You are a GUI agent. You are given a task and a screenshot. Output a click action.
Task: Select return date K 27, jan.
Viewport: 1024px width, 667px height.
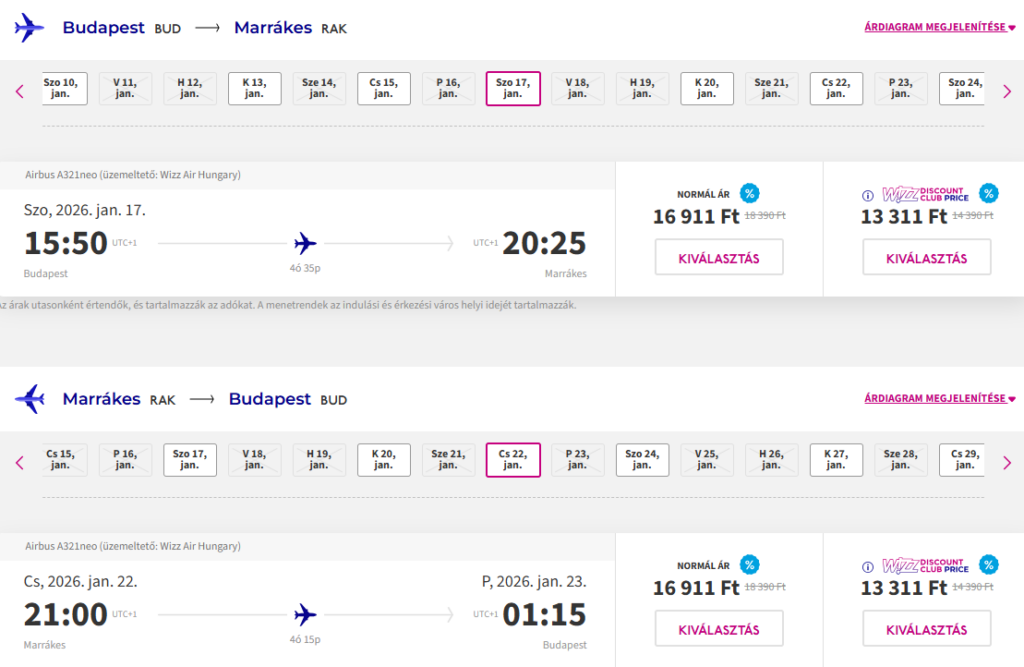(x=836, y=459)
